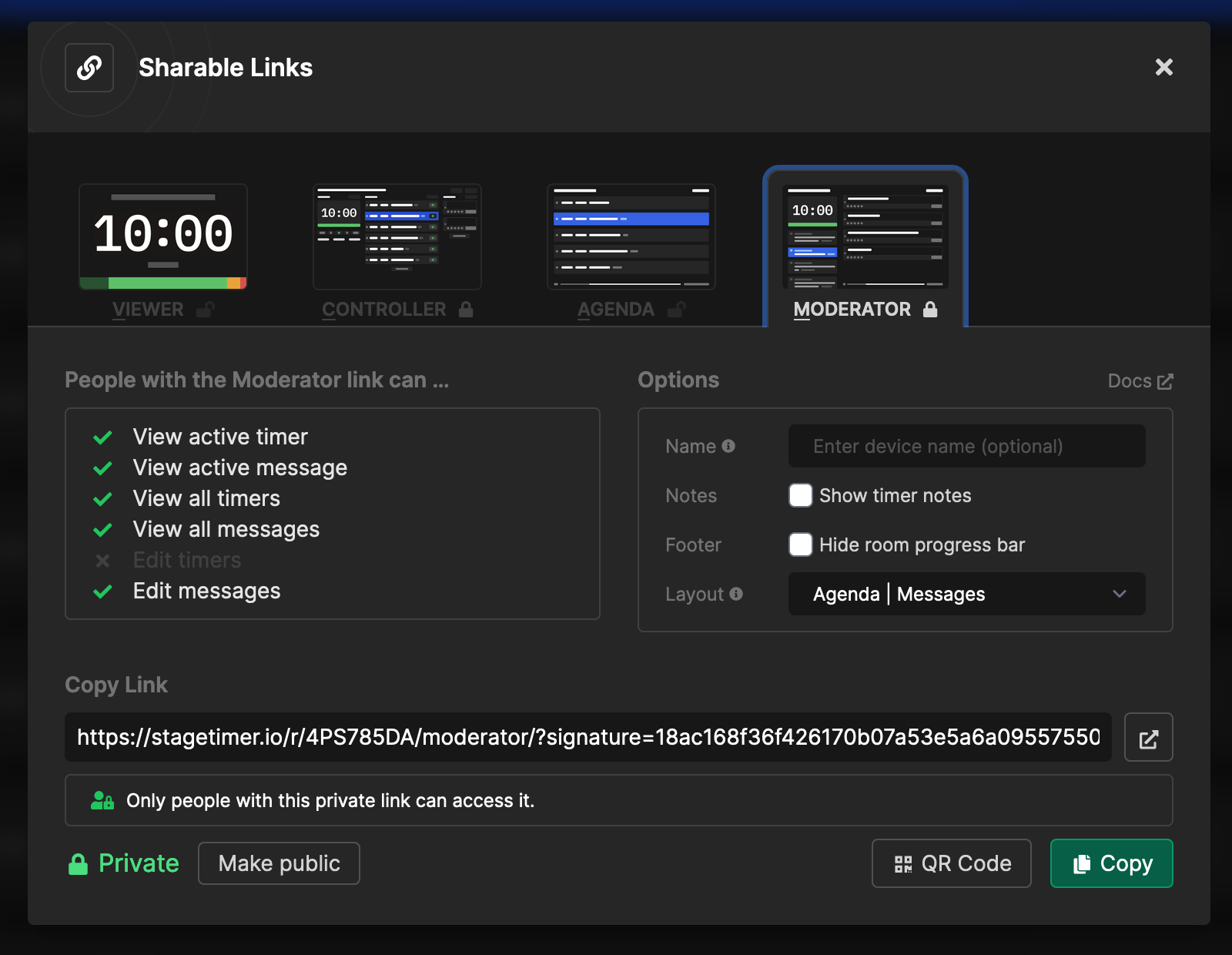This screenshot has height=955, width=1232.
Task: Click the lock icon next to MODERATOR
Action: [932, 310]
